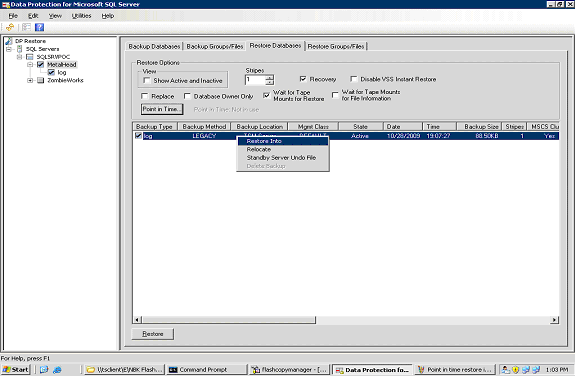
Task: Click the SQL Servers tree icon
Action: pyautogui.click(x=19, y=49)
